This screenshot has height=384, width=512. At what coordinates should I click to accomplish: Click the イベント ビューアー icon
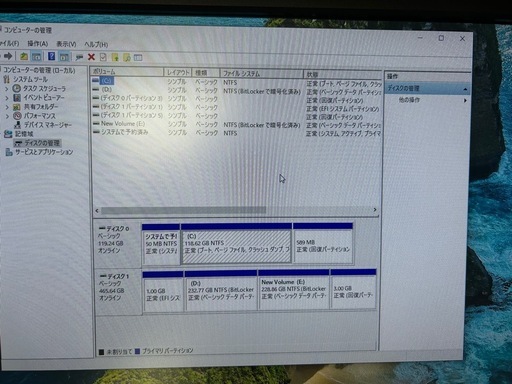[x=17, y=98]
